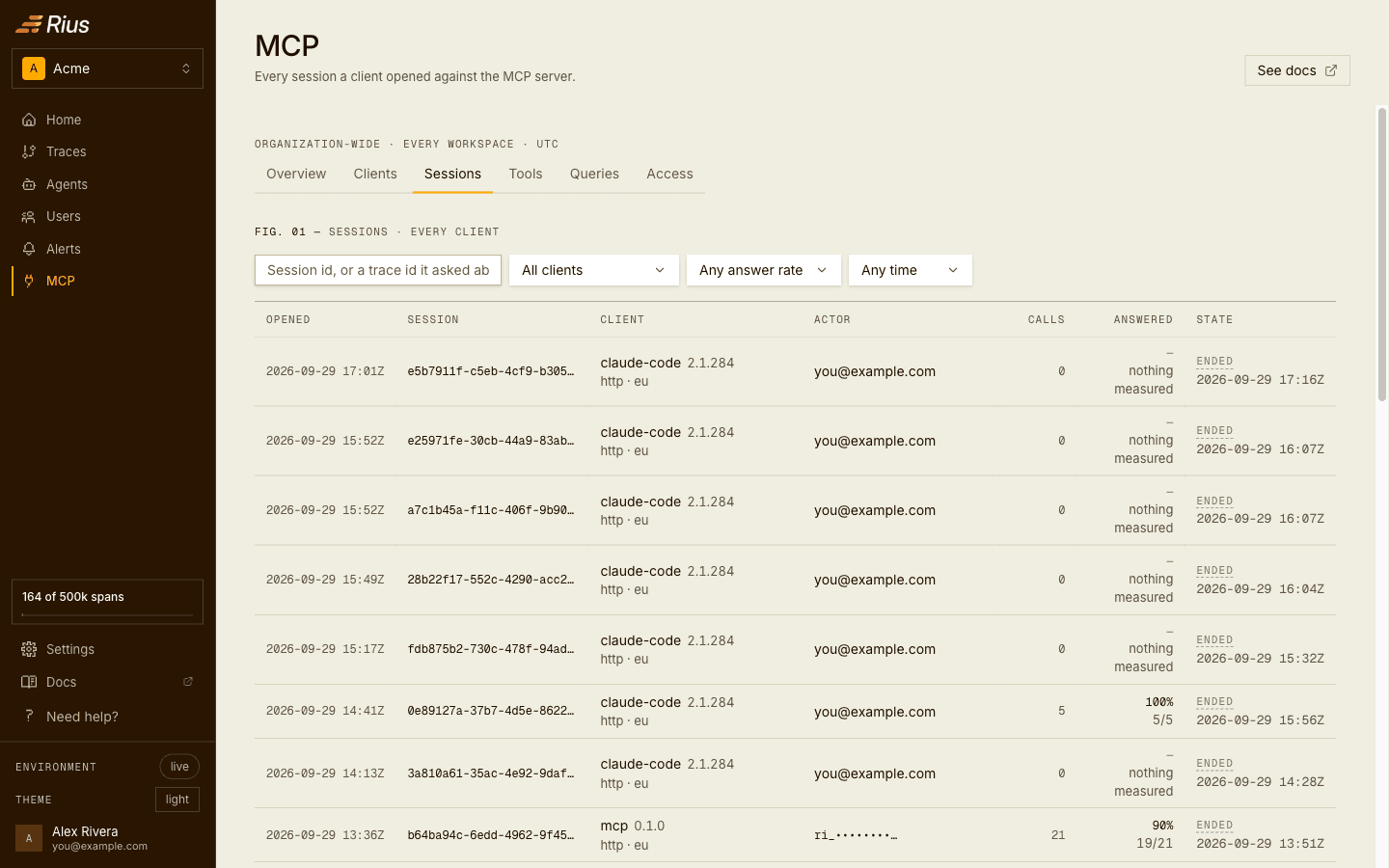Click the masked ri_ actor key

coord(856,835)
